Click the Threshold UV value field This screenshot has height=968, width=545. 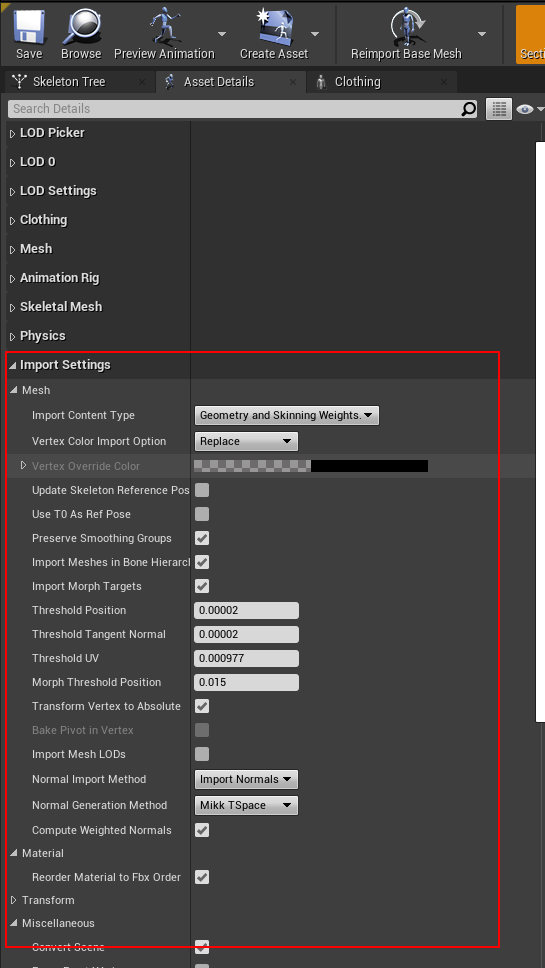point(246,658)
